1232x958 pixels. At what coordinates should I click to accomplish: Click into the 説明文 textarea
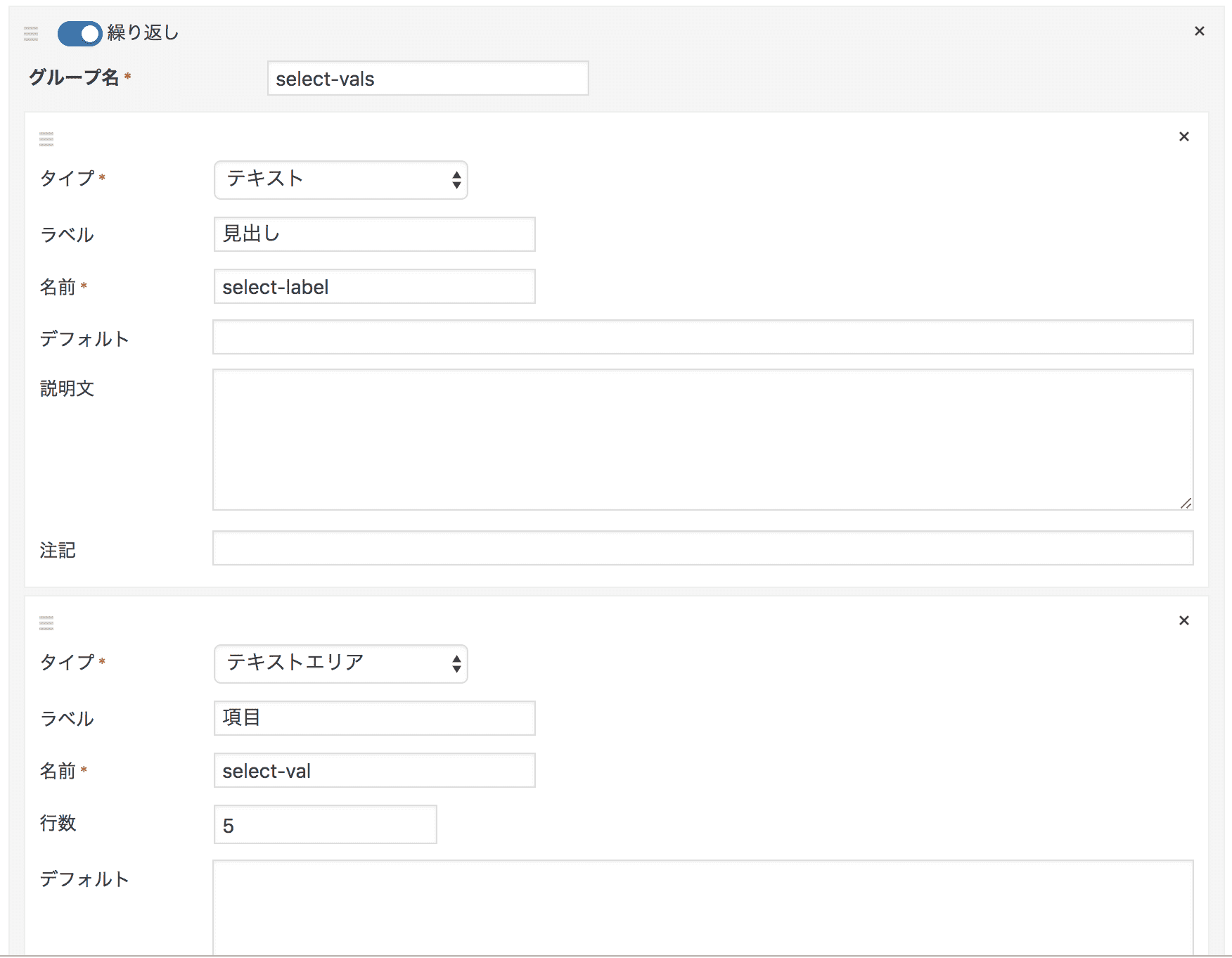coord(703,440)
